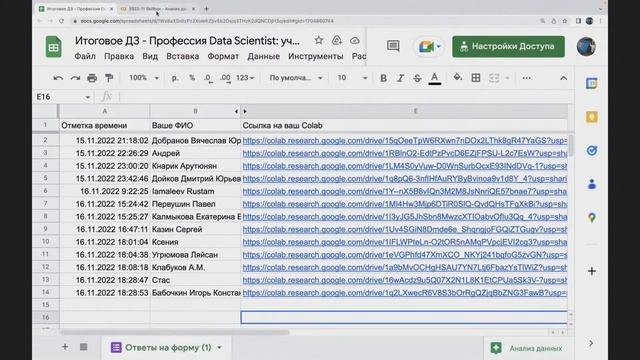Get add-ons with the plus icon
The height and width of the screenshot is (360, 640).
[592, 271]
